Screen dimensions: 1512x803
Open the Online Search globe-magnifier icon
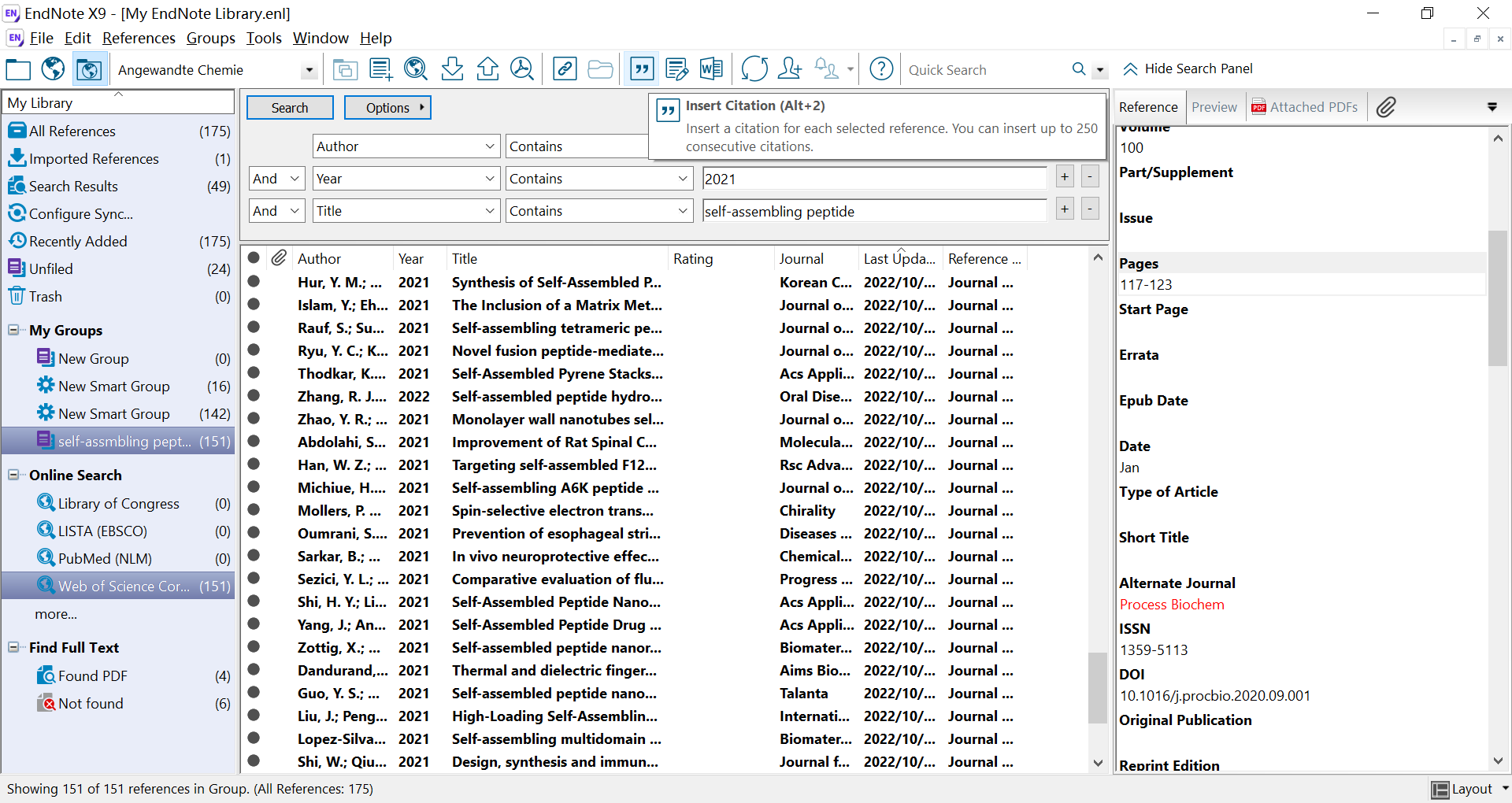(416, 69)
